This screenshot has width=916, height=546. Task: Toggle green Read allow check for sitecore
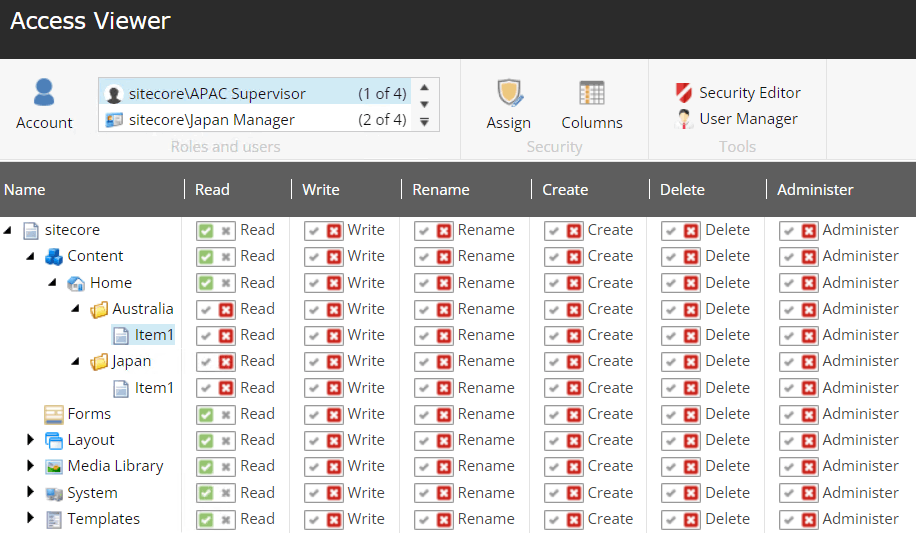point(206,231)
